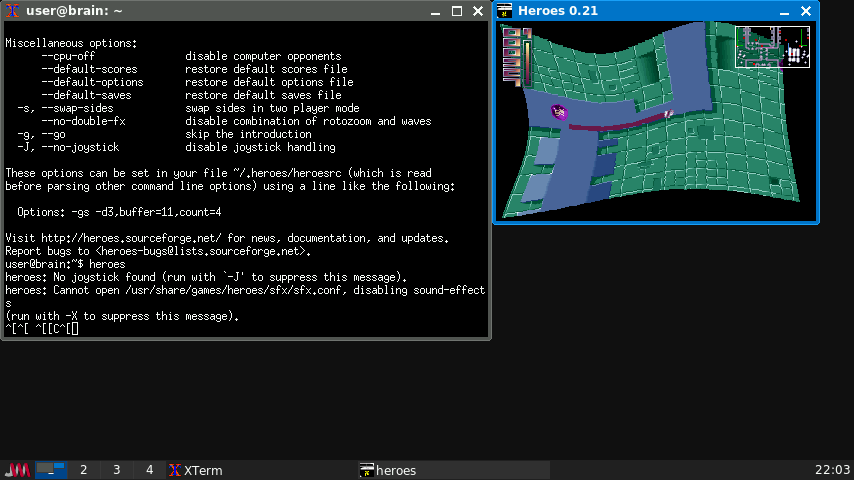
Task: Switch to virtual desktop 3
Action: 116,470
